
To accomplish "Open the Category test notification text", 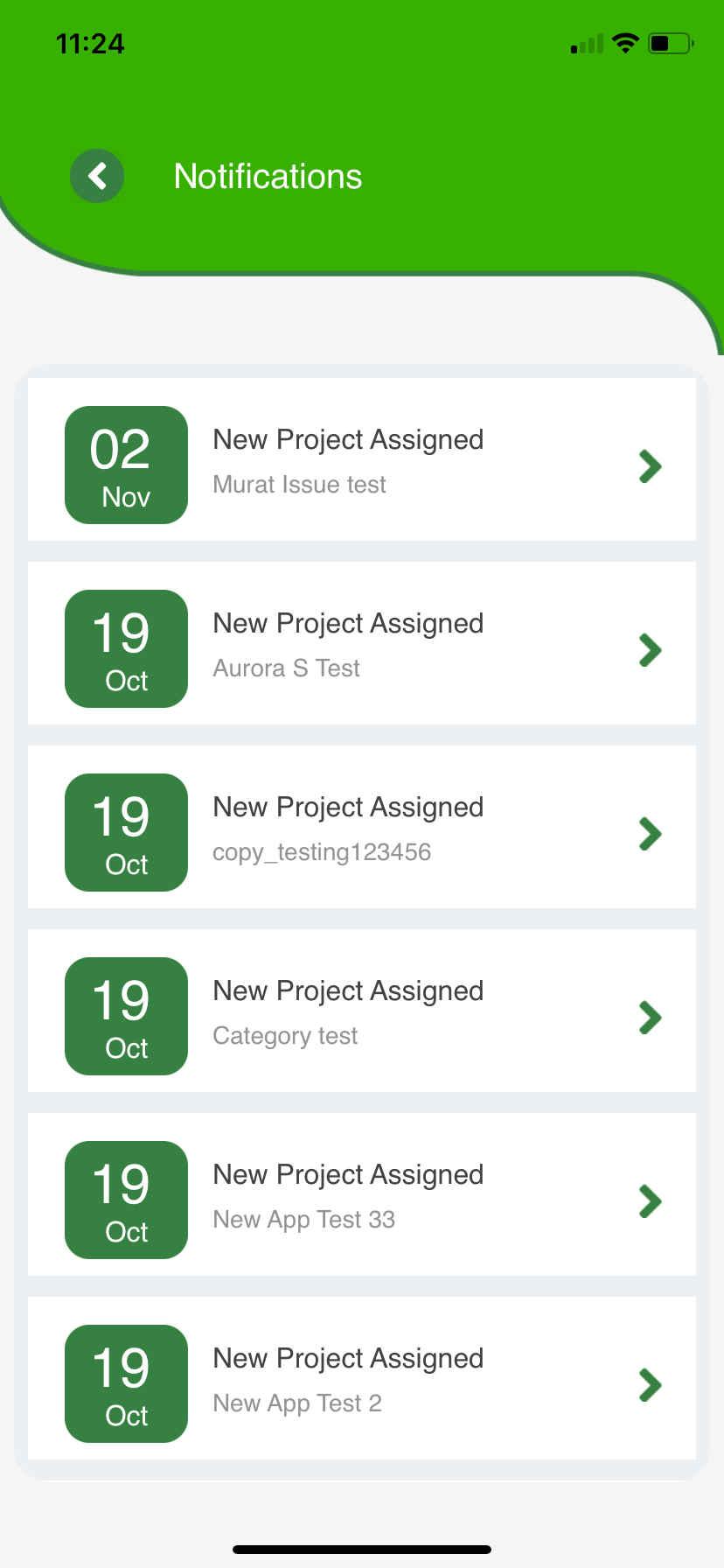I will (285, 1036).
